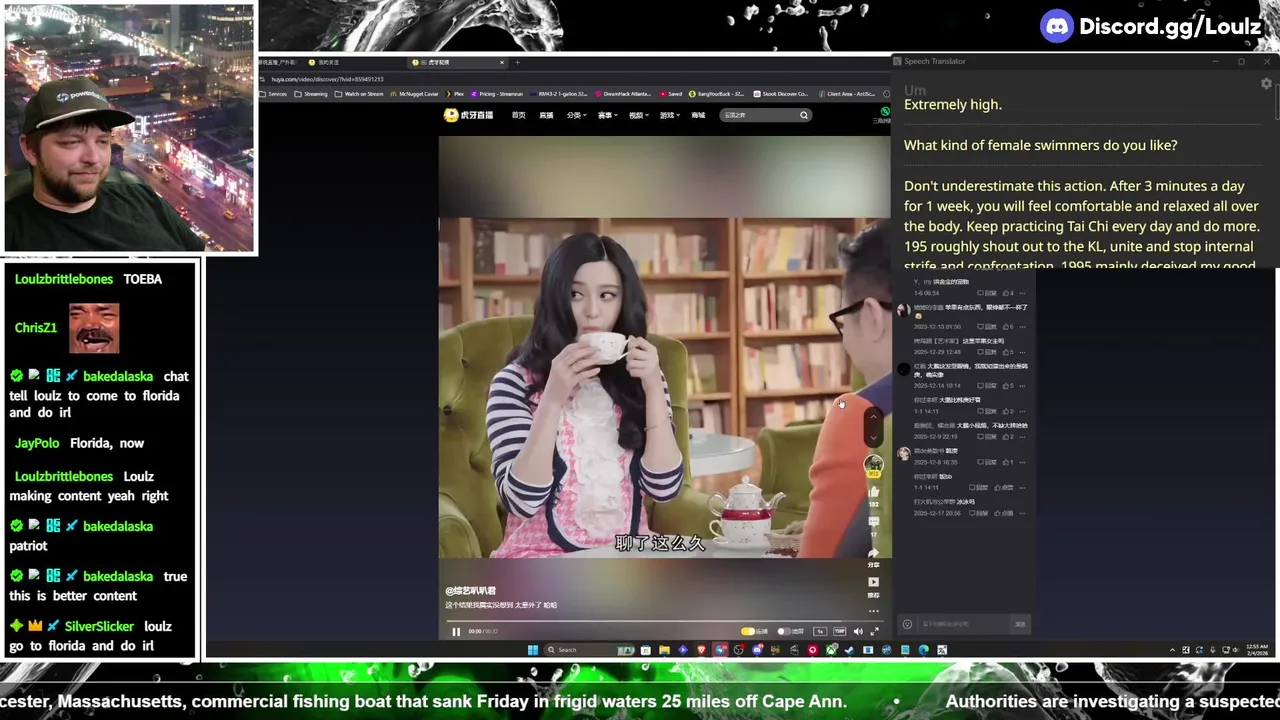Click the emoji icon in comment box
The image size is (1280, 720).
click(907, 624)
